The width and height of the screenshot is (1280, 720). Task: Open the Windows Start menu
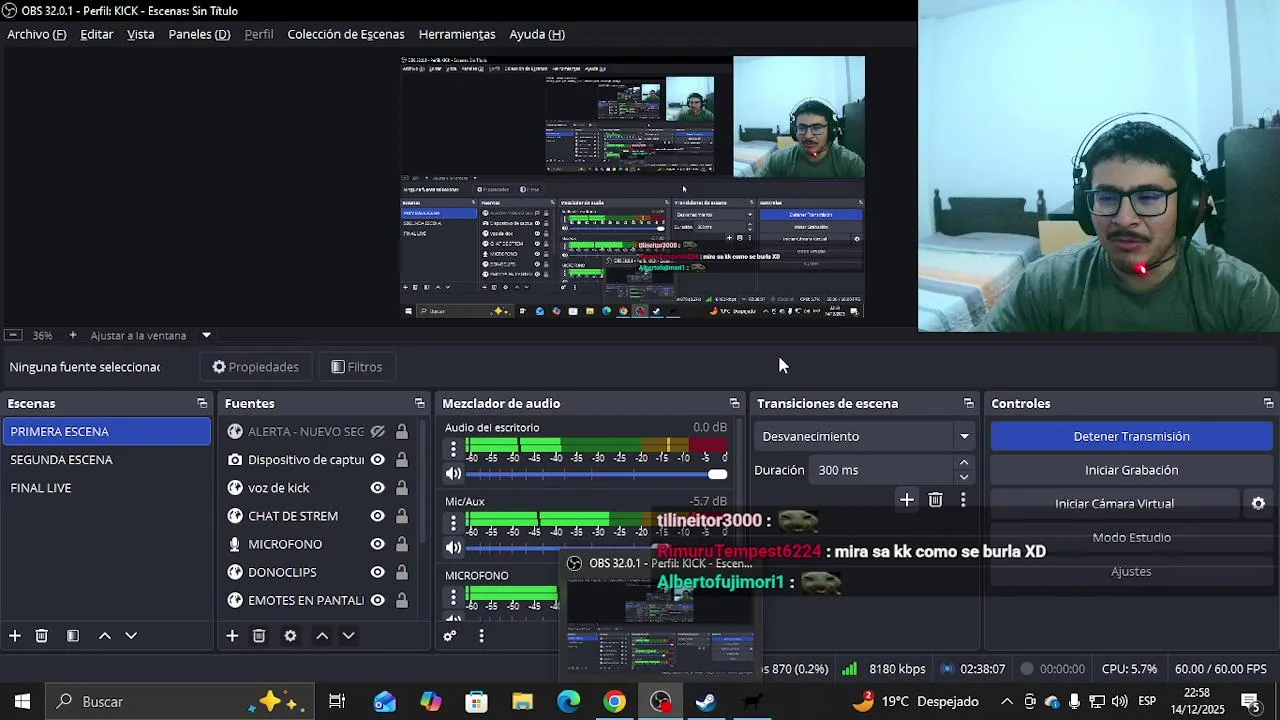coord(22,702)
